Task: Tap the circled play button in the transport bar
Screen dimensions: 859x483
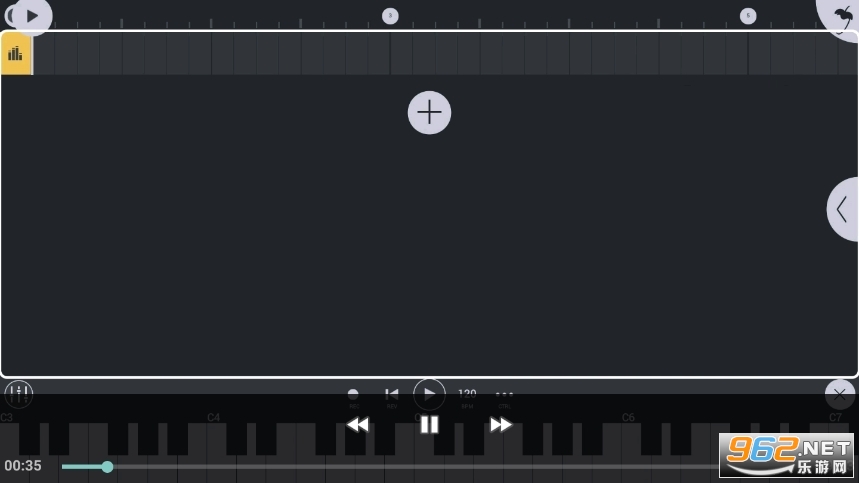Action: [x=430, y=394]
